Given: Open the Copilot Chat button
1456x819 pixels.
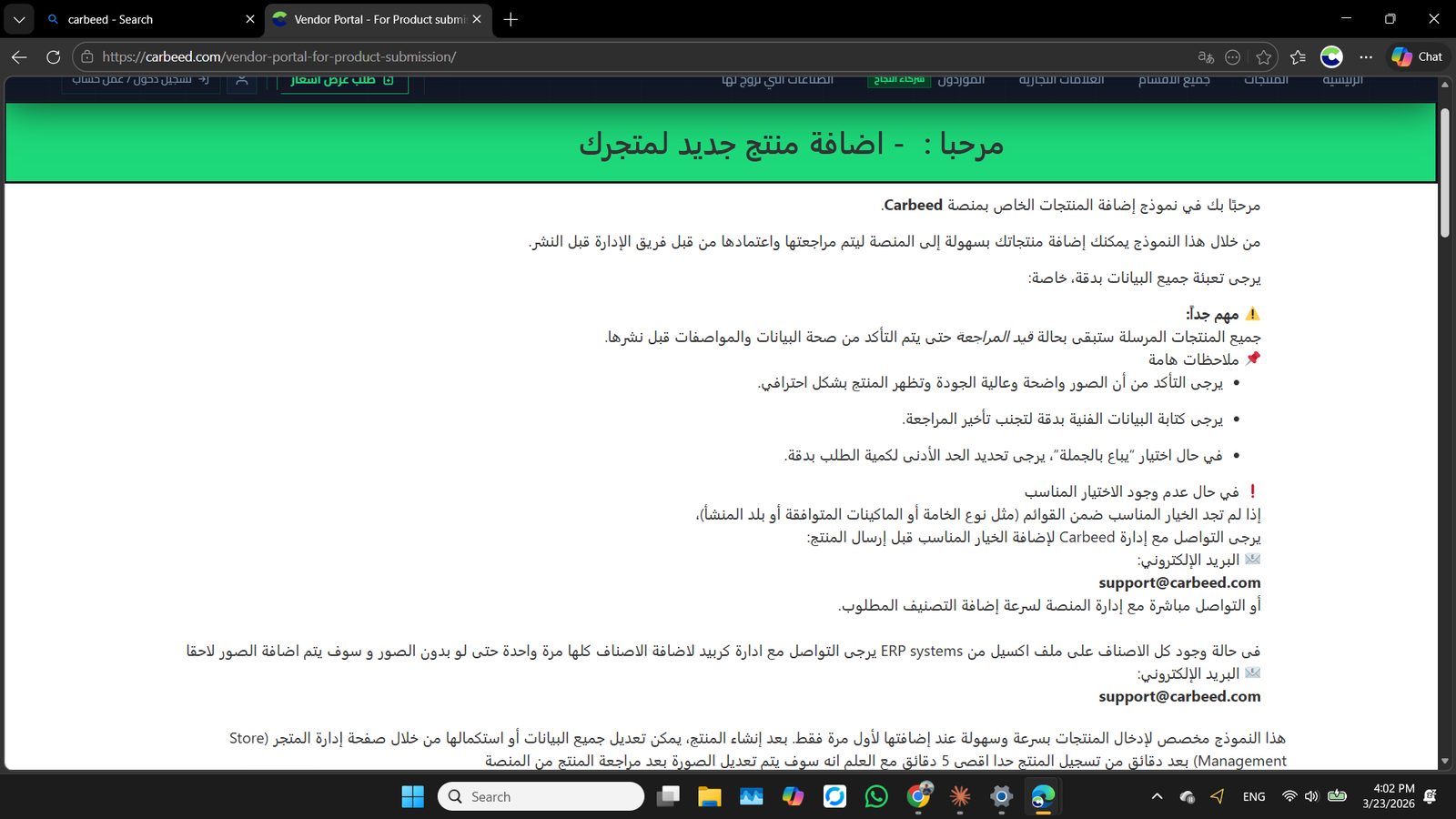Looking at the screenshot, I should pos(1417,56).
